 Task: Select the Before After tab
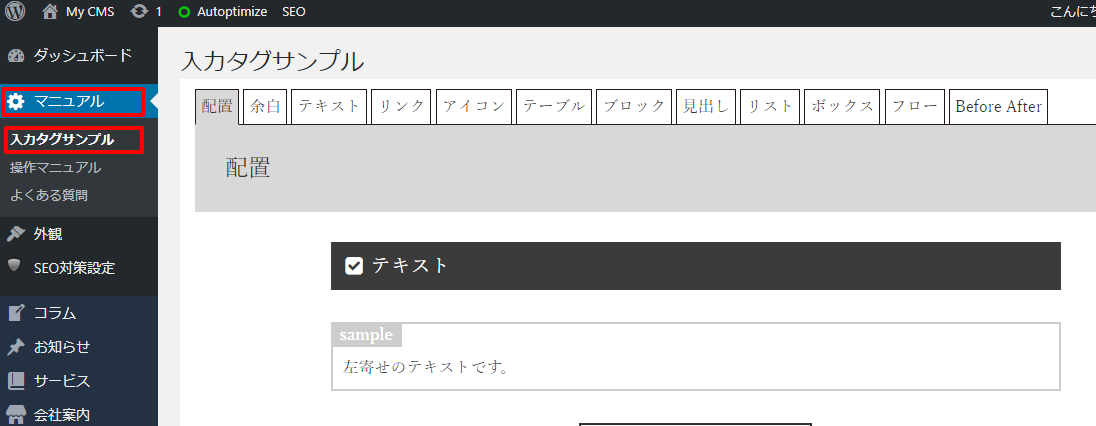998,106
